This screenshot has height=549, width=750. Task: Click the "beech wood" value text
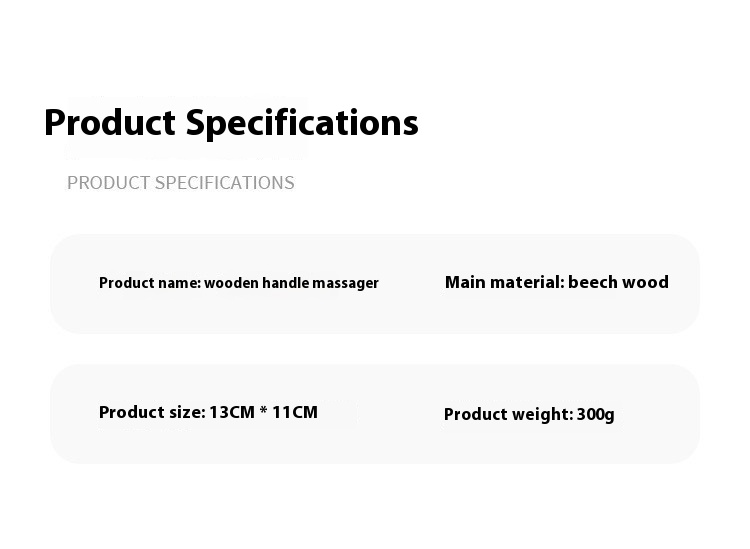(618, 282)
